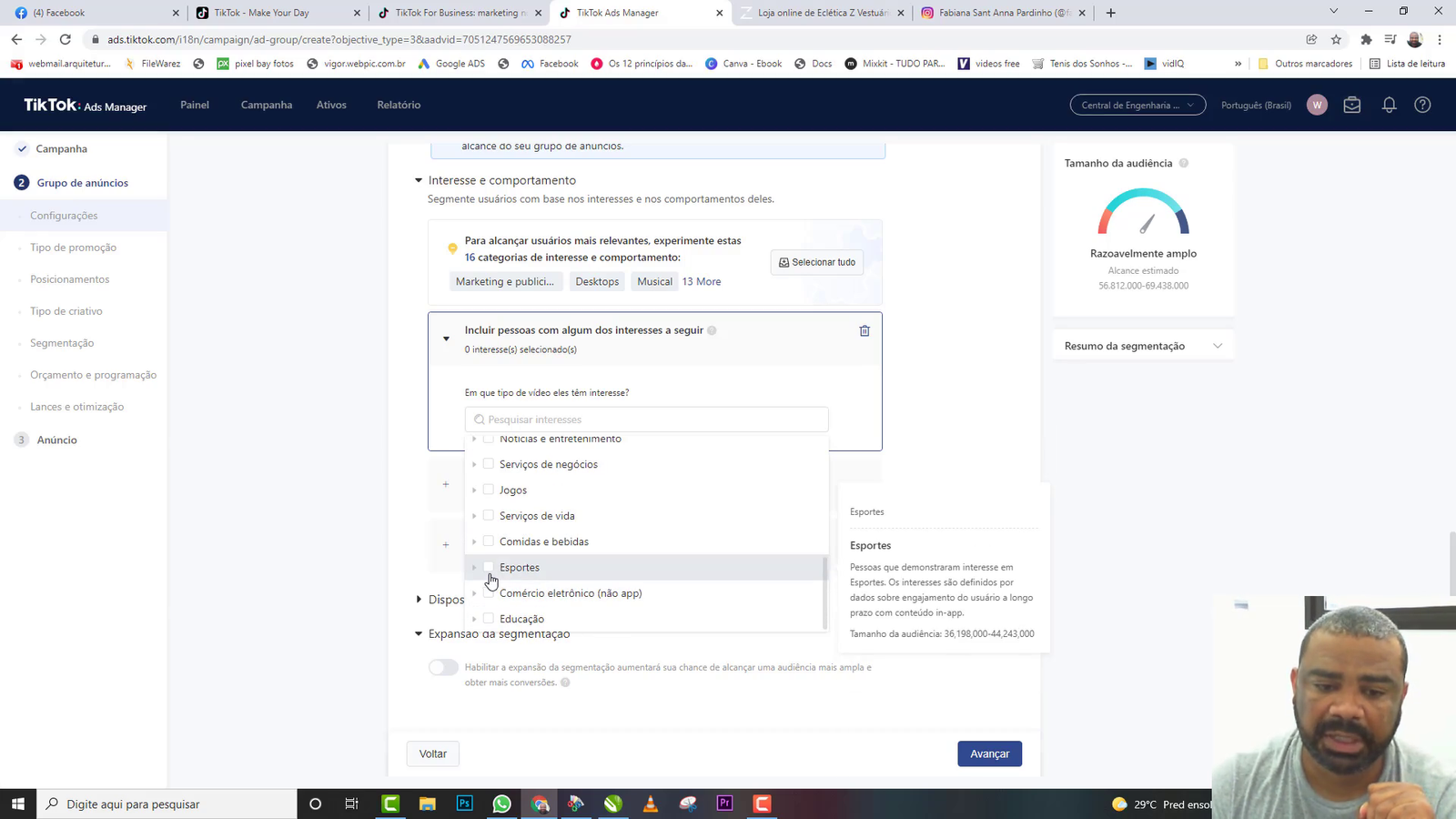The image size is (1456, 819).
Task: Open Premiere Pro from the taskbar
Action: 724,804
